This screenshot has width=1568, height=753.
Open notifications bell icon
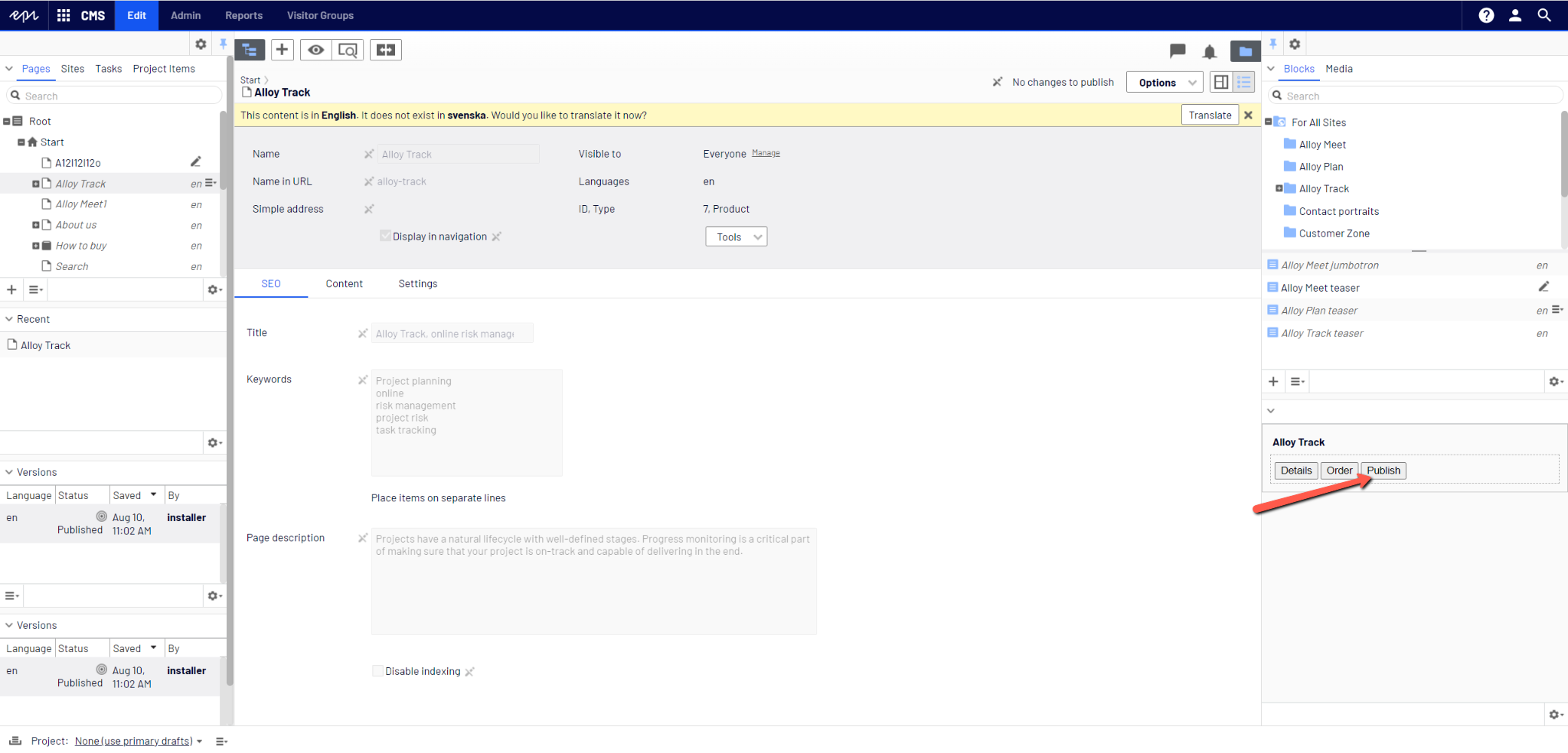(x=1210, y=51)
